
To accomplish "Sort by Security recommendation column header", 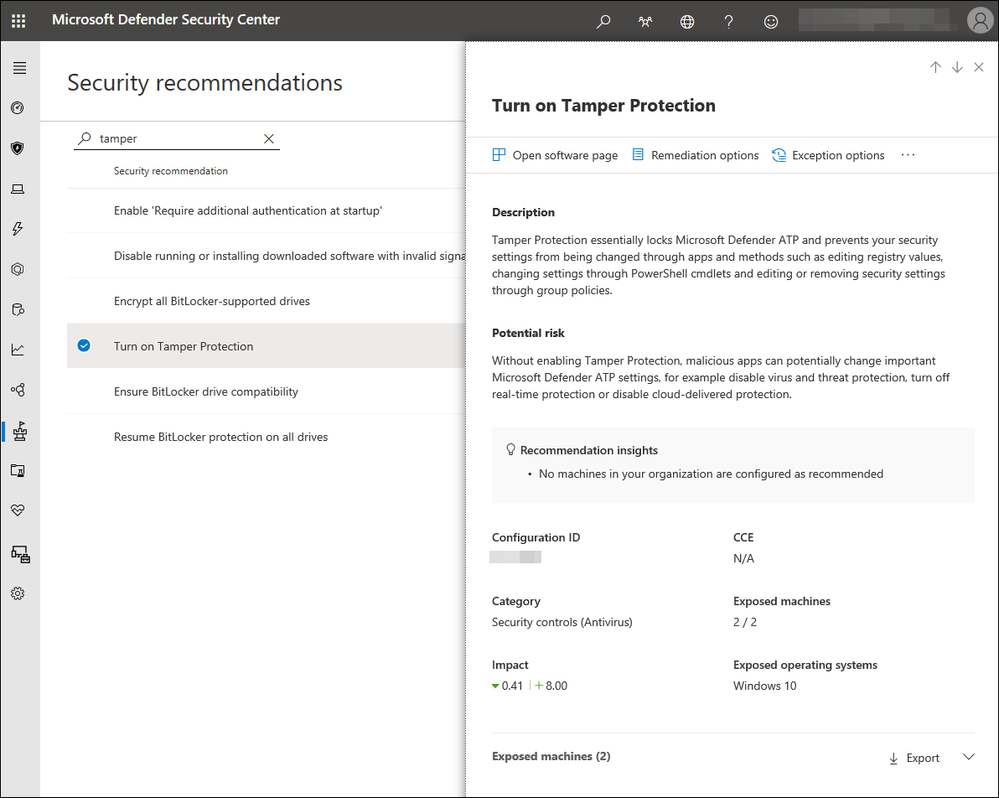I will pyautogui.click(x=171, y=171).
